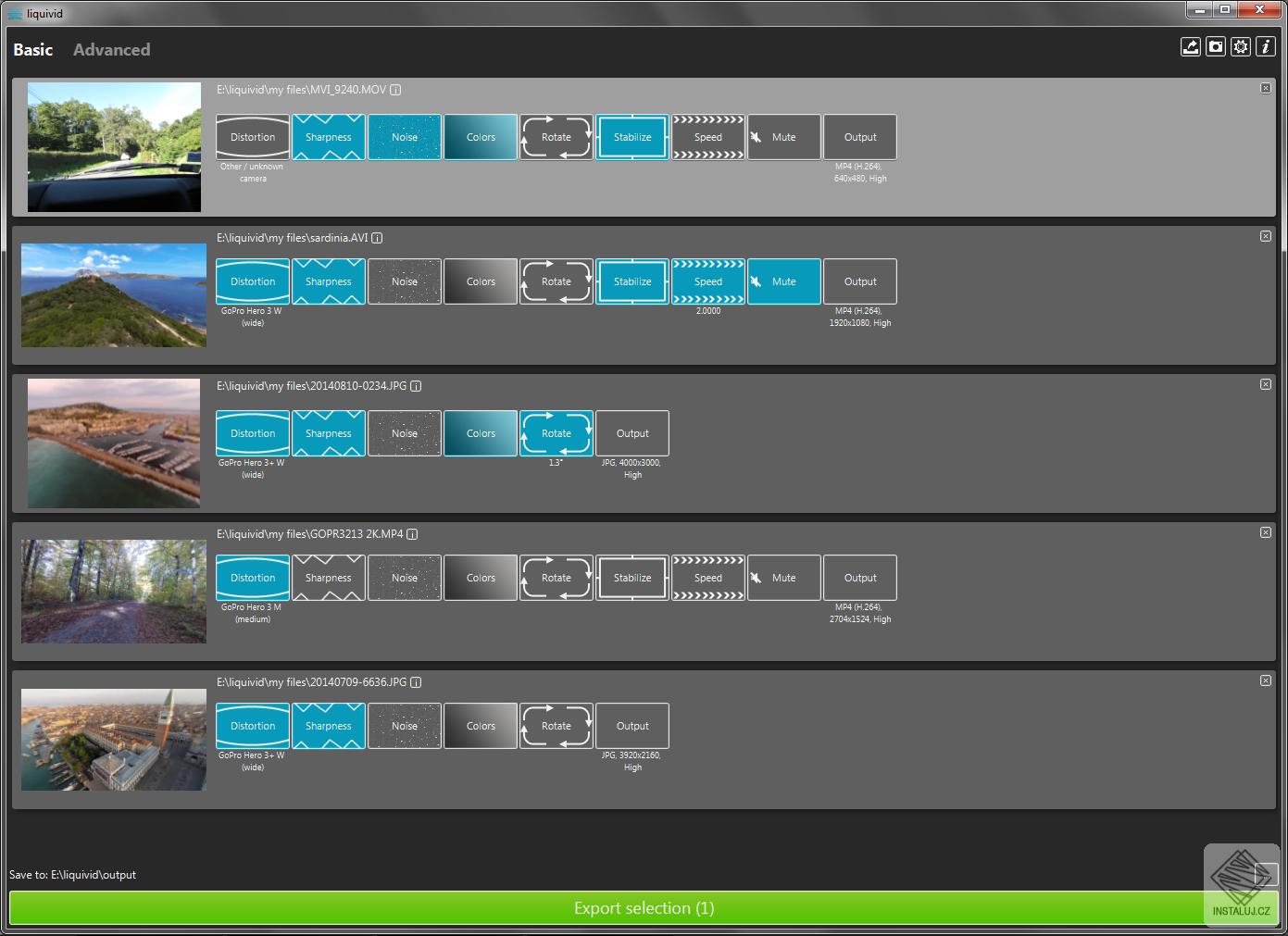The height and width of the screenshot is (936, 1288).
Task: Toggle Distortion for MVI_9240.MOV
Action: click(x=253, y=137)
